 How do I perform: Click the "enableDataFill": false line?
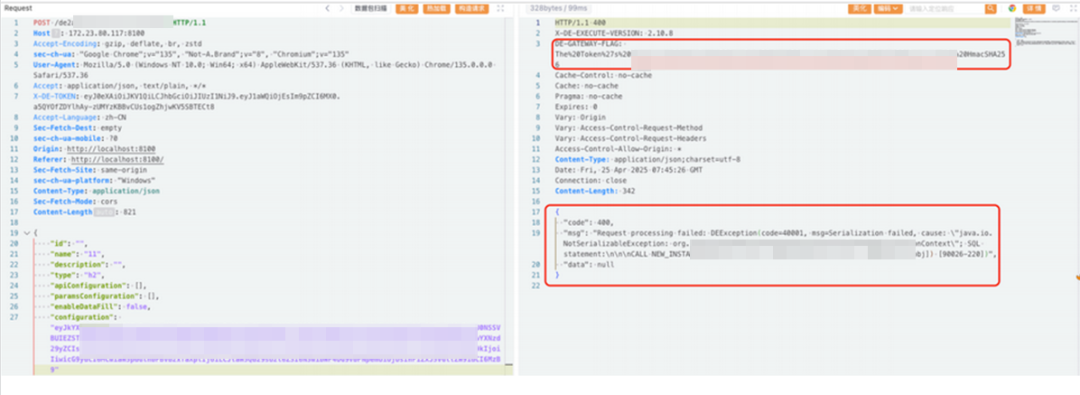pos(101,306)
